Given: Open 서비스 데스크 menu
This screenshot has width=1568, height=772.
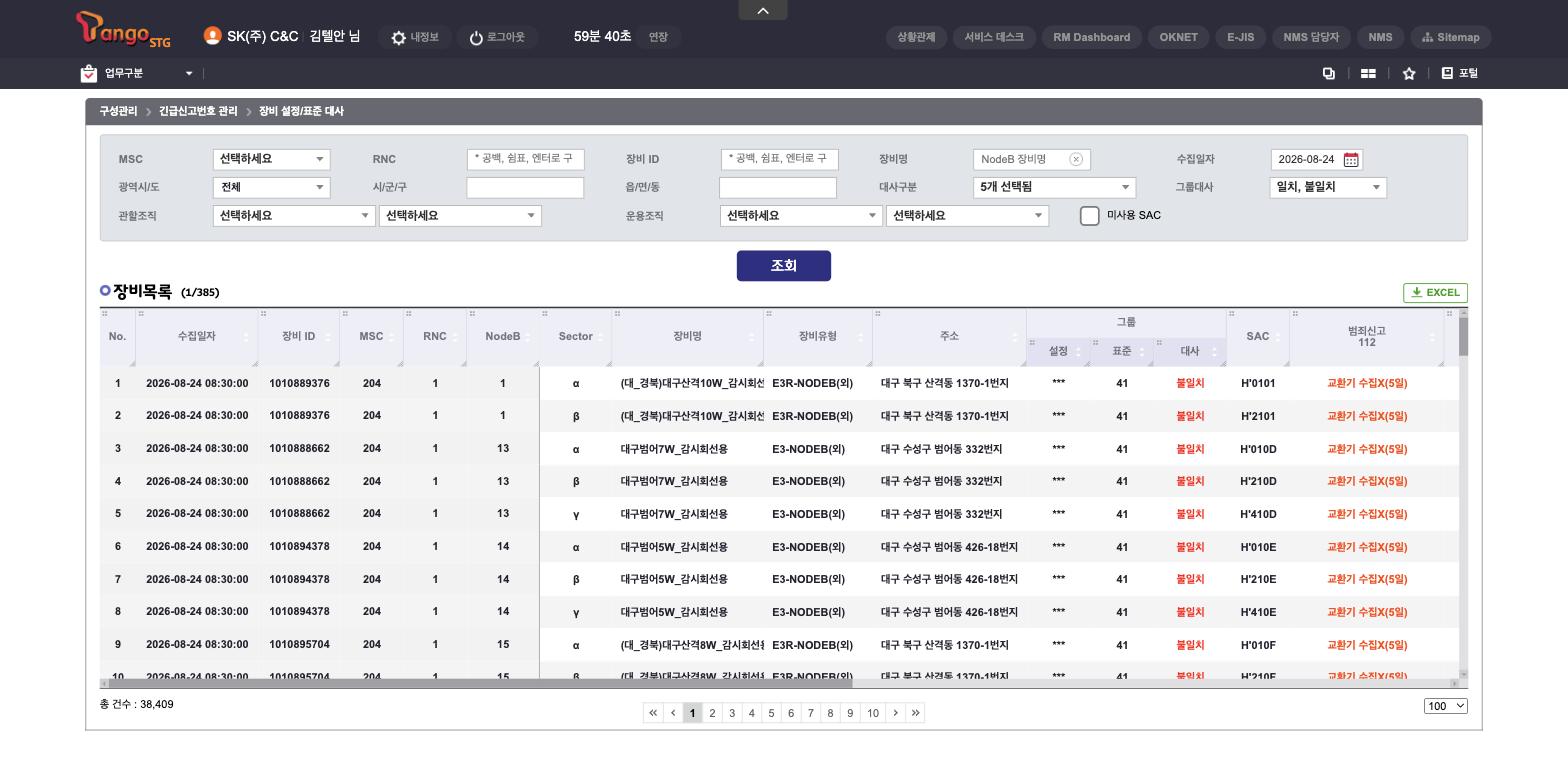Looking at the screenshot, I should (994, 37).
